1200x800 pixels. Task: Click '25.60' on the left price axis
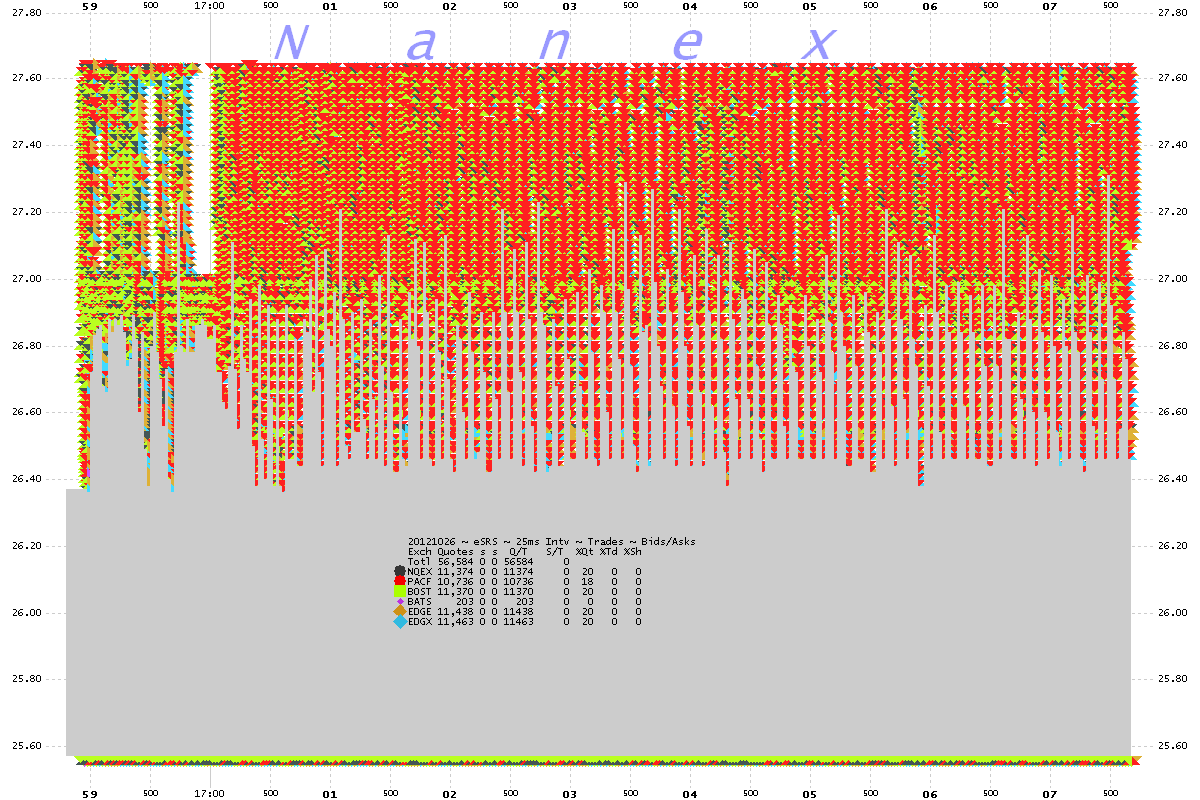tap(26, 746)
